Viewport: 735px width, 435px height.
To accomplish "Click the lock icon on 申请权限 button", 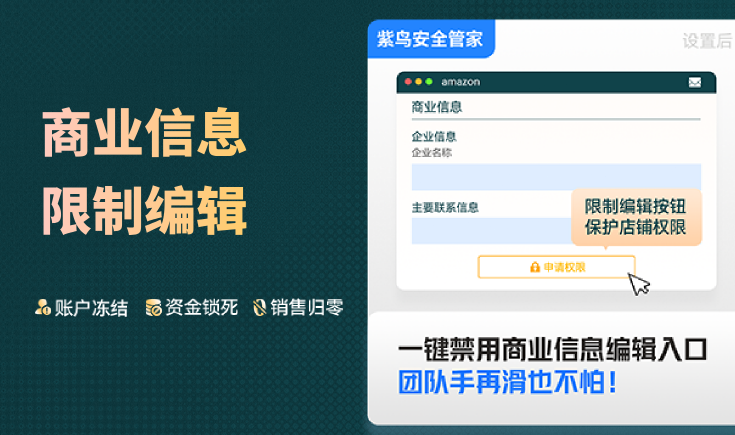I will 535,267.
